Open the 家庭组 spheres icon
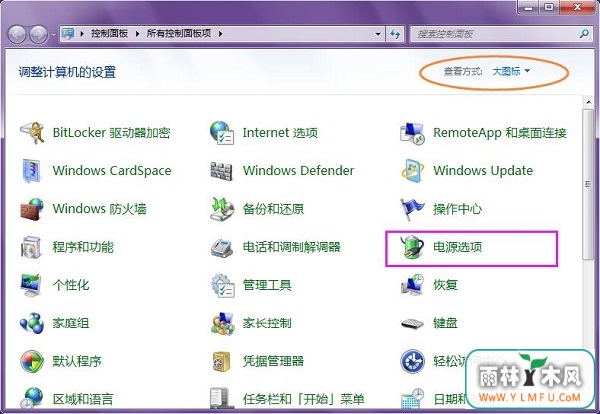 [x=32, y=323]
